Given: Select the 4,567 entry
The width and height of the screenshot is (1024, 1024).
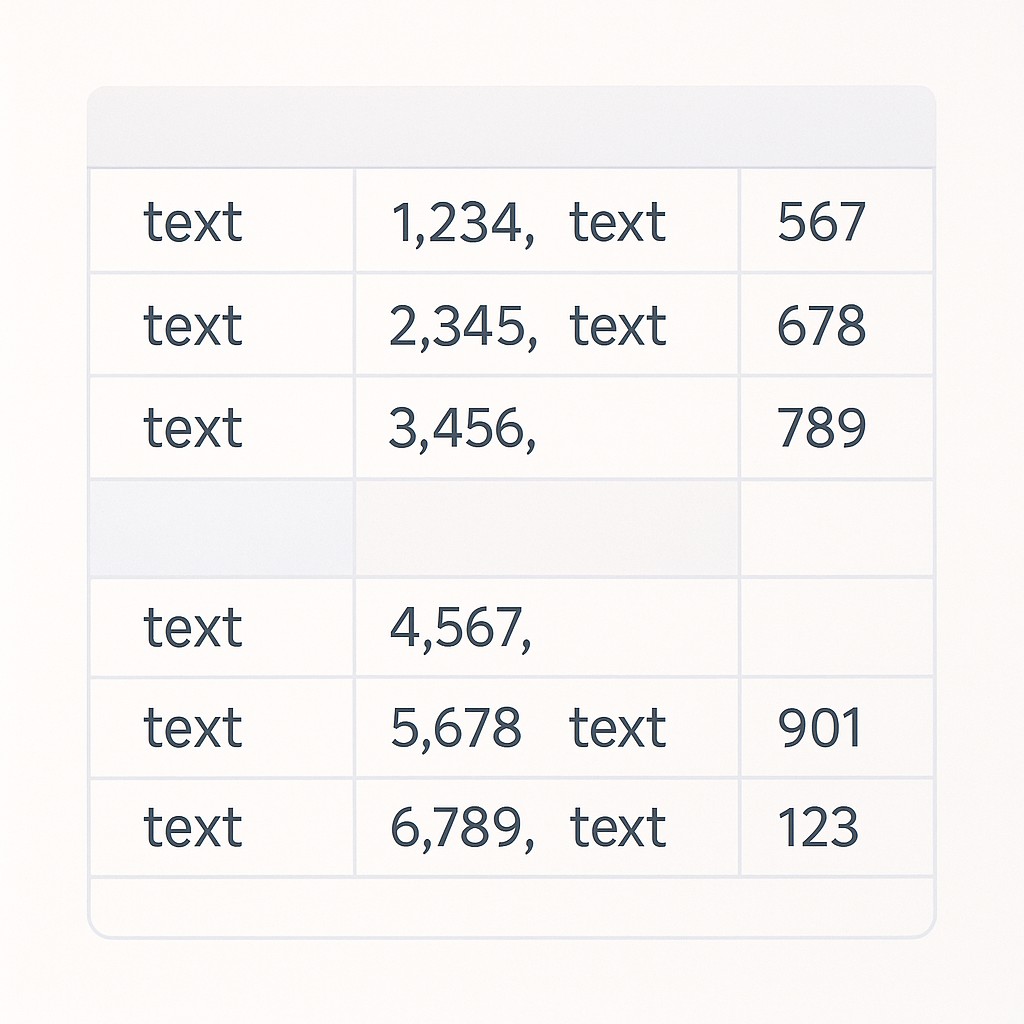Looking at the screenshot, I should click(461, 628).
